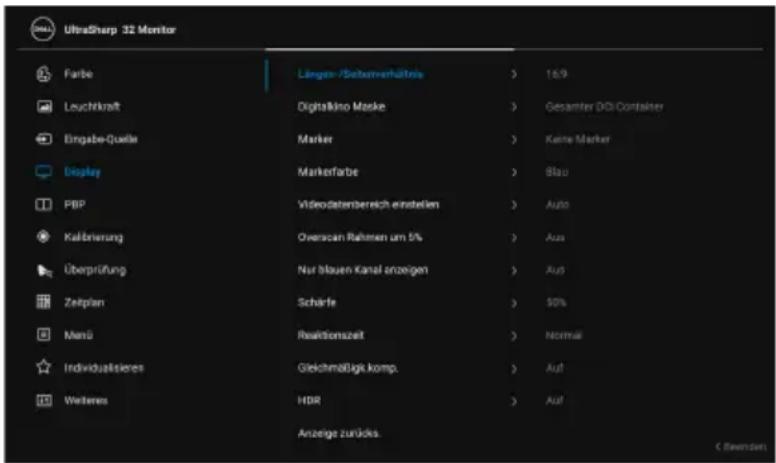Select the Kalibrierung icon
776x463 pixels.
pyautogui.click(x=44, y=237)
